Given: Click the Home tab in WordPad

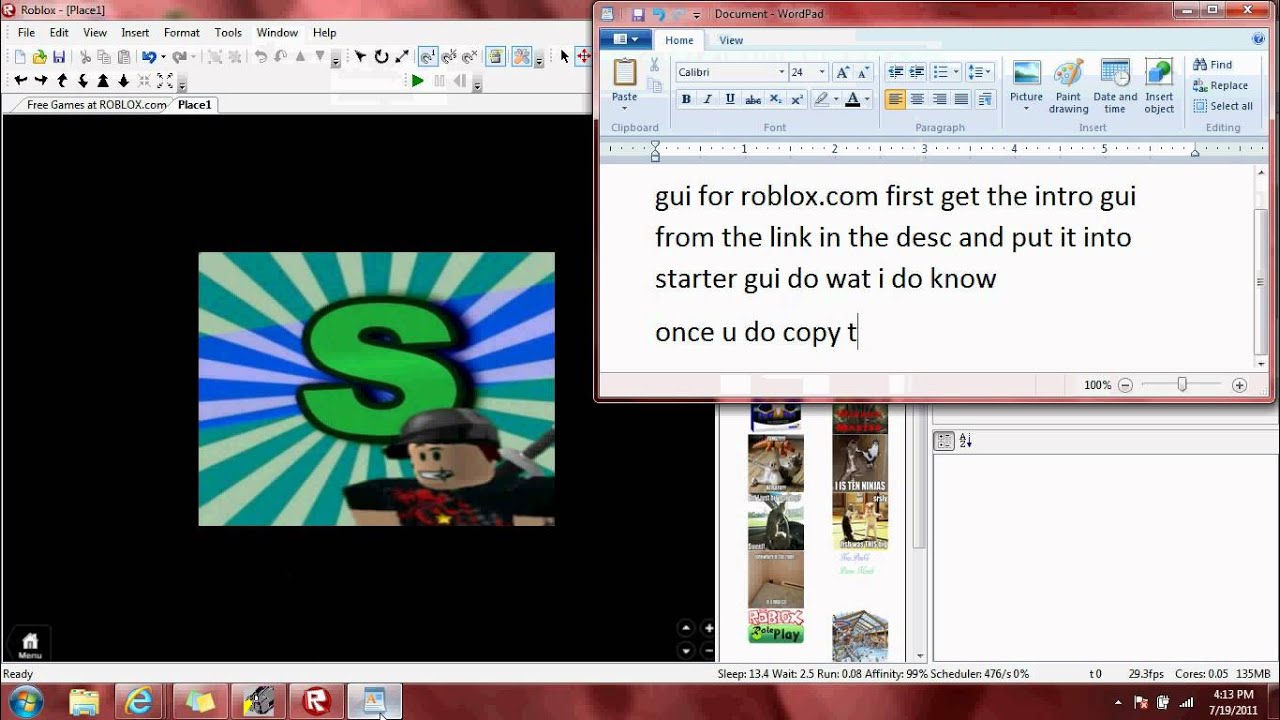Looking at the screenshot, I should click(x=679, y=40).
